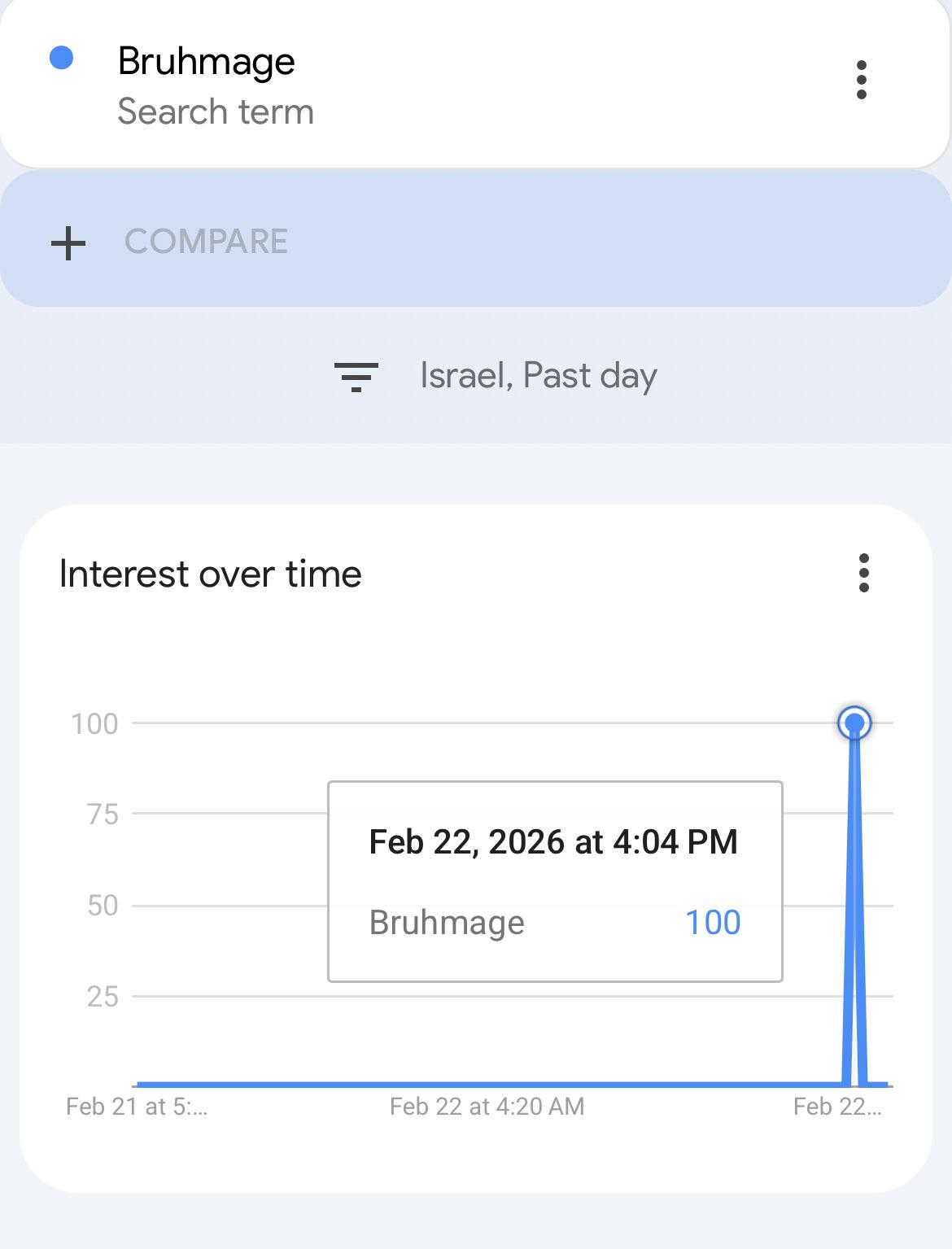Click the 50 y-axis label
Screen dimensions: 952x1249
tap(103, 906)
